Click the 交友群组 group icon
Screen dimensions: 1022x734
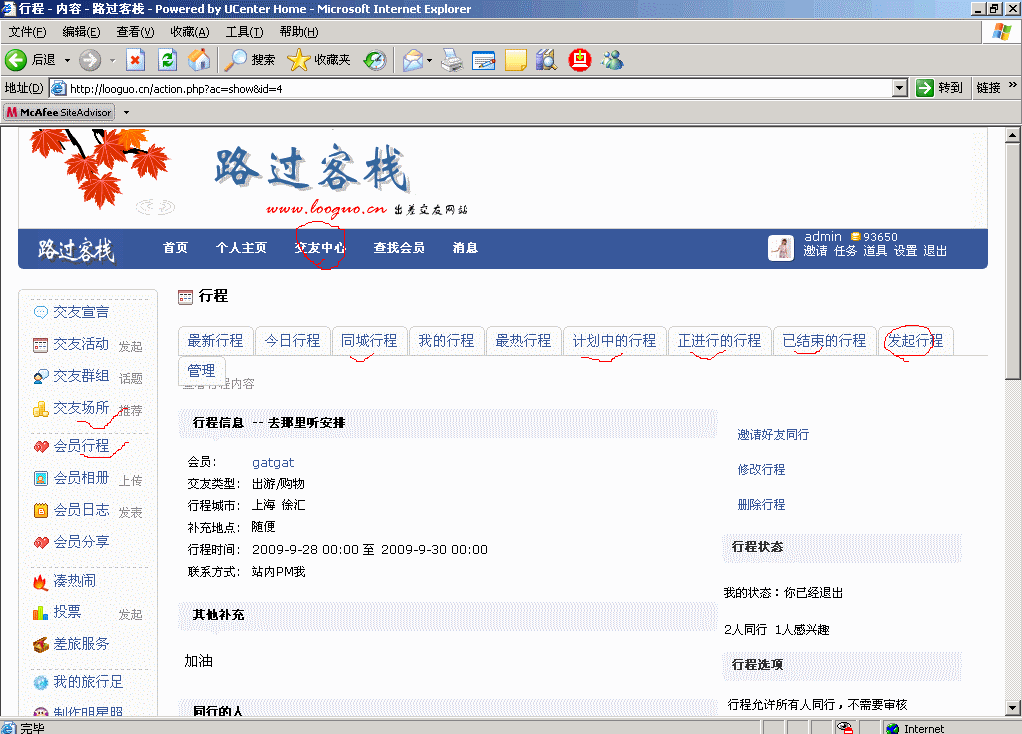(x=40, y=376)
